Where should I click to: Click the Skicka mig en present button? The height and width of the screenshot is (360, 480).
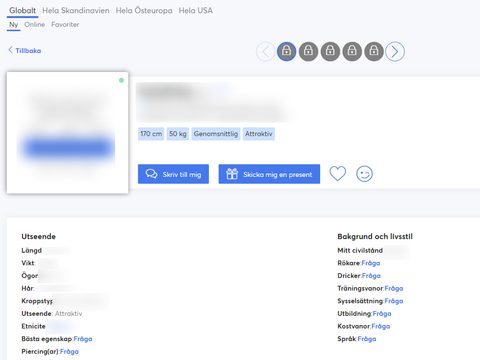pyautogui.click(x=269, y=174)
